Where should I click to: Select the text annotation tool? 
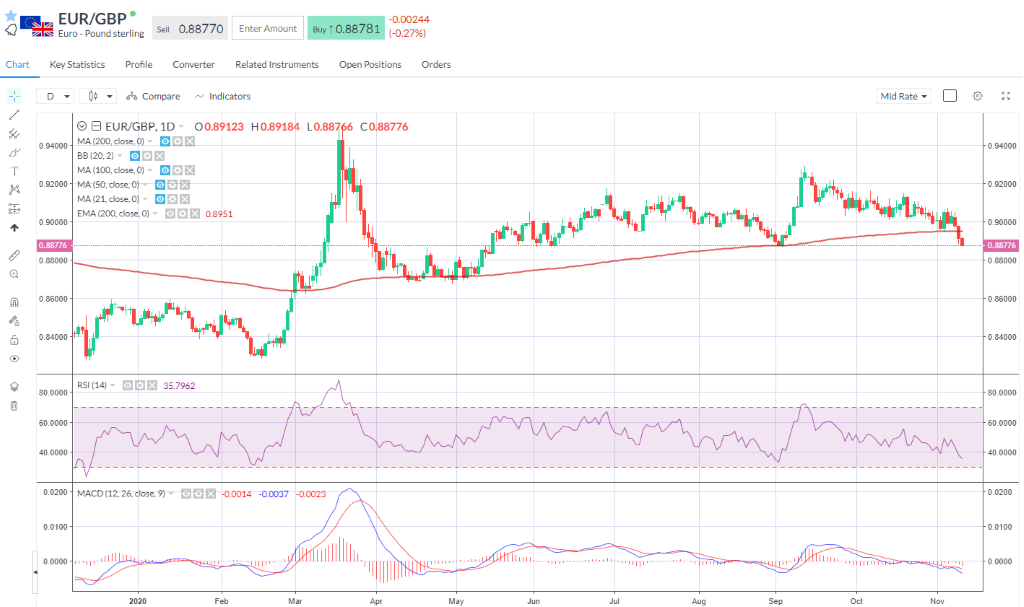point(14,171)
